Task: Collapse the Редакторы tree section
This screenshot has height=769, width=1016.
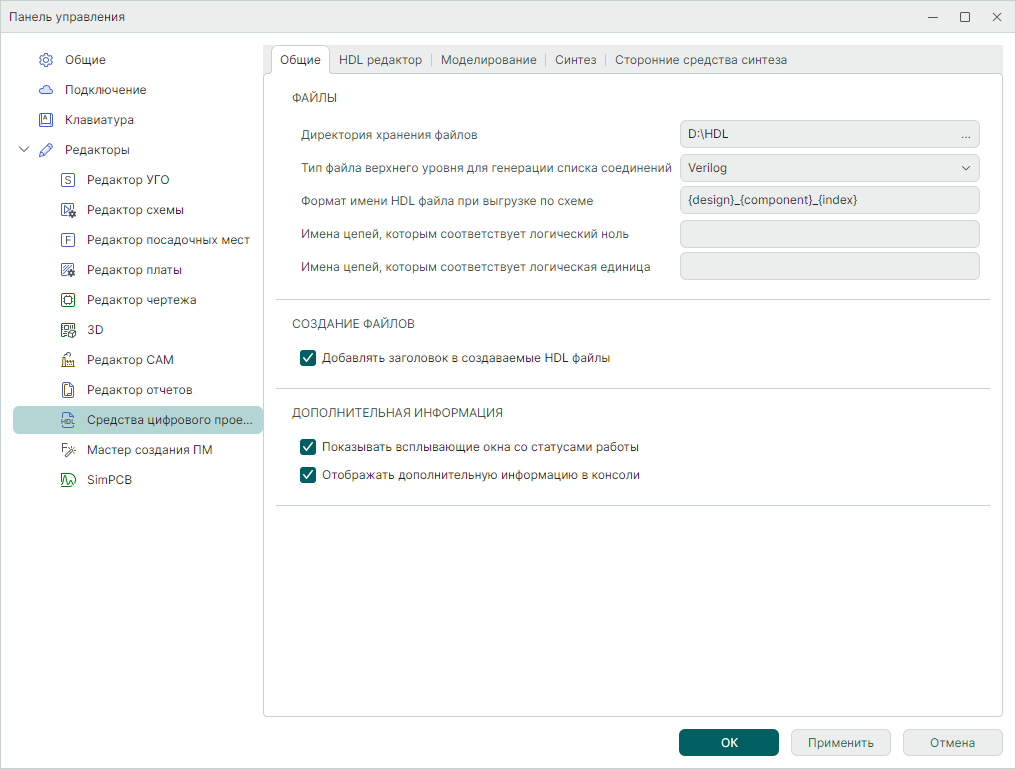Action: pyautogui.click(x=24, y=150)
